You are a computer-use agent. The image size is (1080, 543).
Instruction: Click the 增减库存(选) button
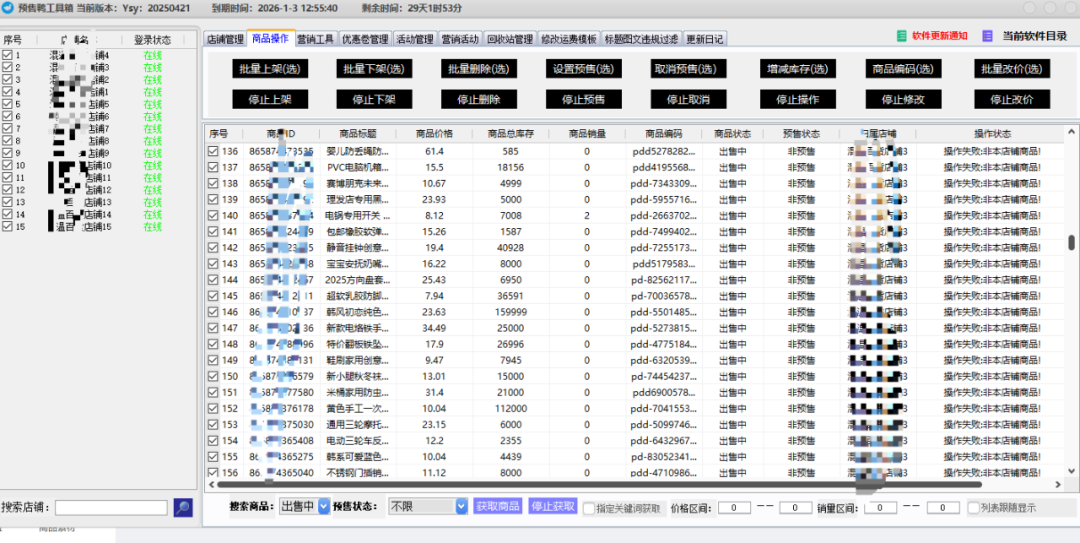coord(798,68)
